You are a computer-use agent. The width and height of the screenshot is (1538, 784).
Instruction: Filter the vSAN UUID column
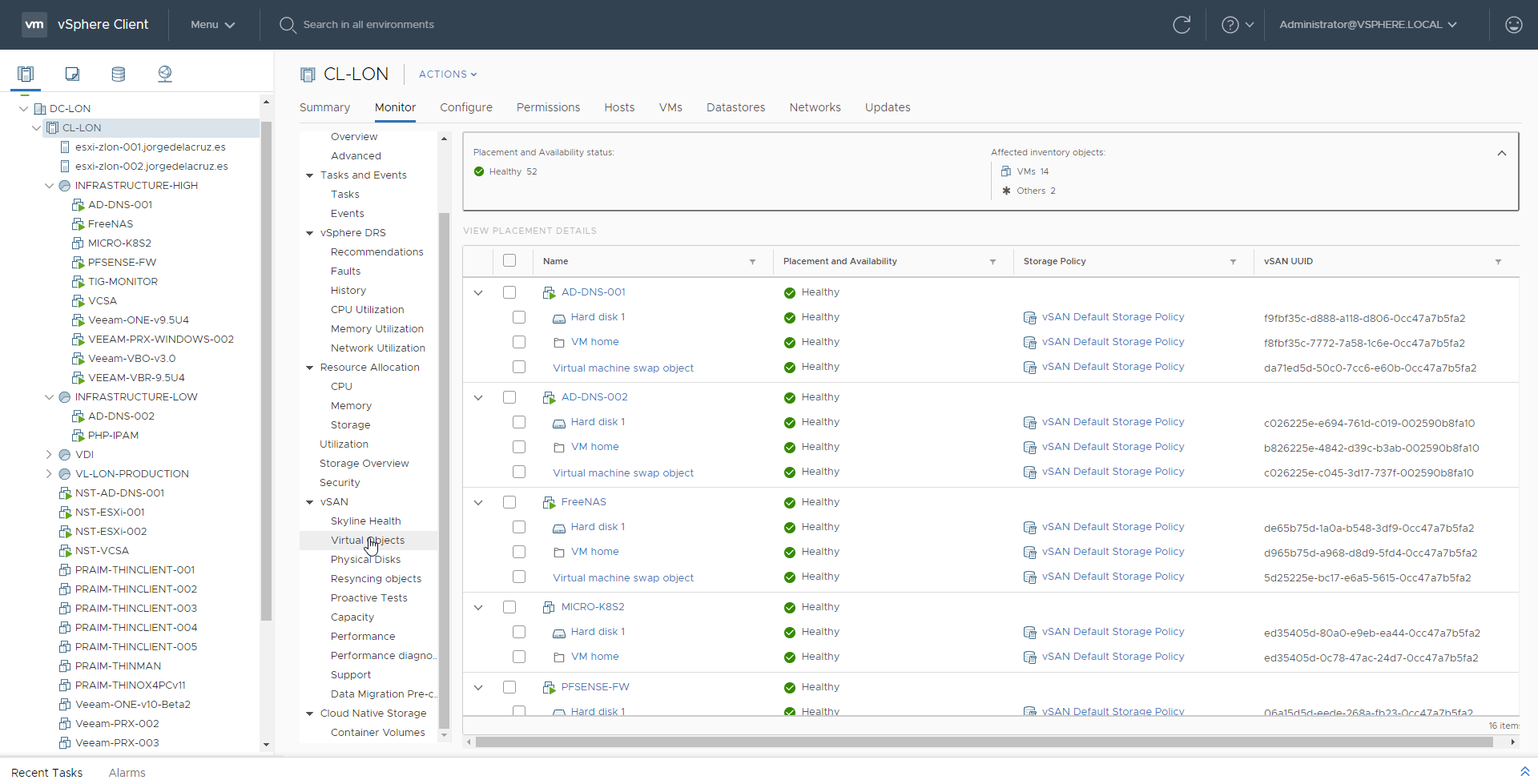1498,262
